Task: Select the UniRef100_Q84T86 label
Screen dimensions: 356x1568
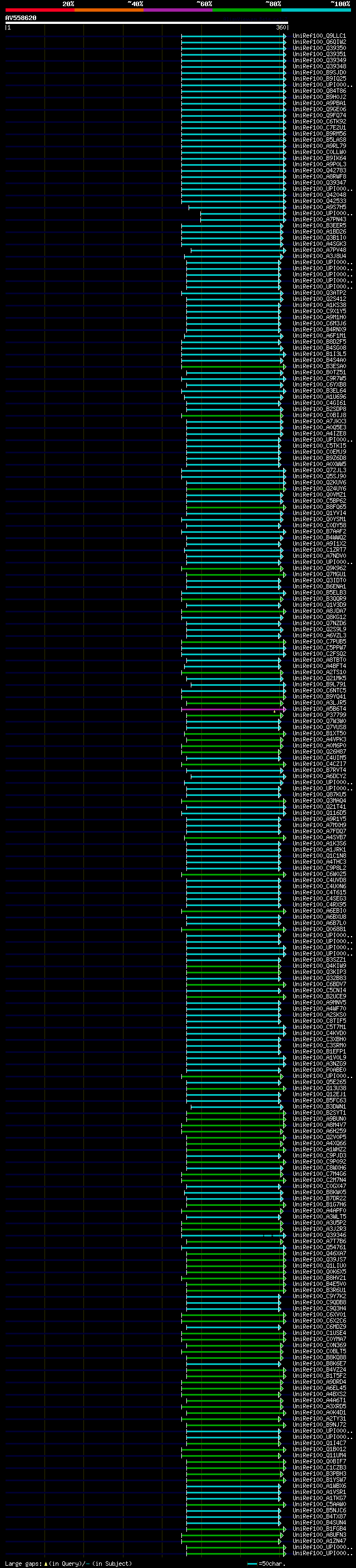Action: pyautogui.click(x=319, y=91)
